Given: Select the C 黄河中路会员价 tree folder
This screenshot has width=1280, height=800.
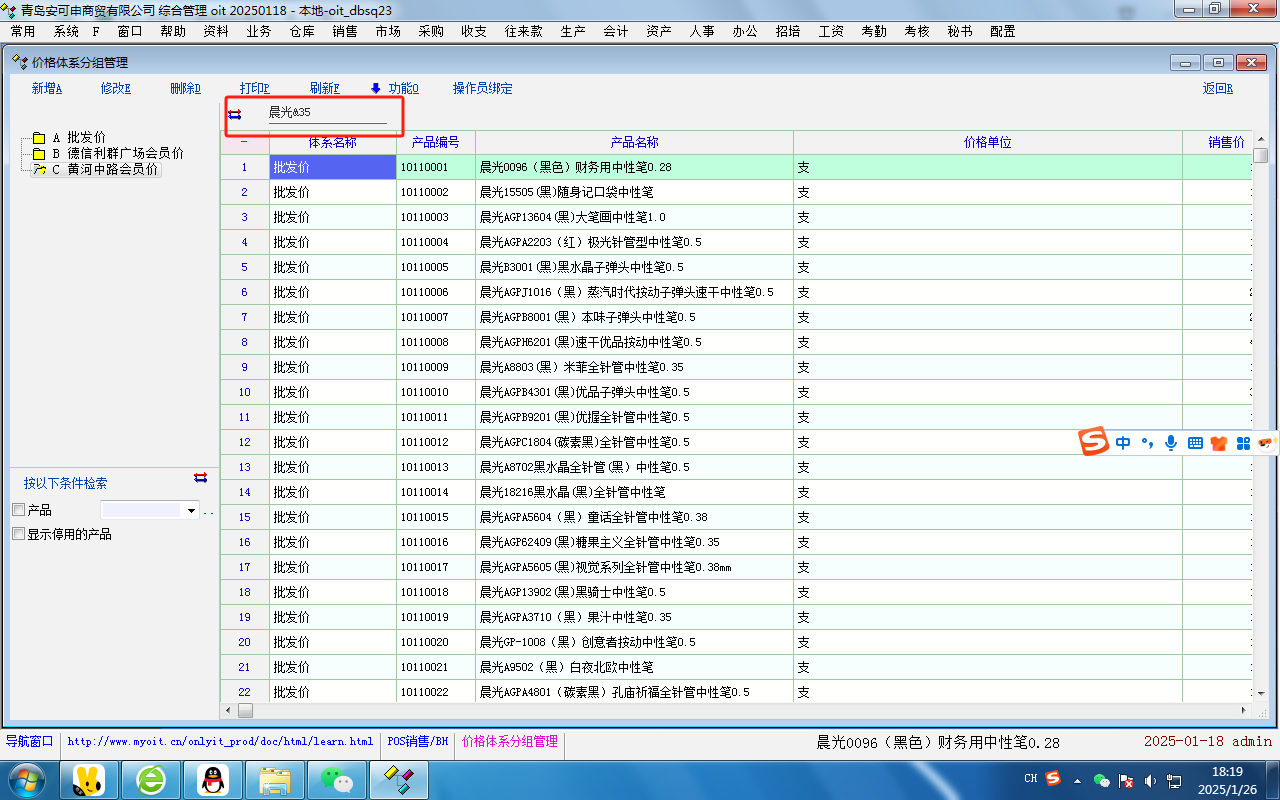Looking at the screenshot, I should [106, 170].
